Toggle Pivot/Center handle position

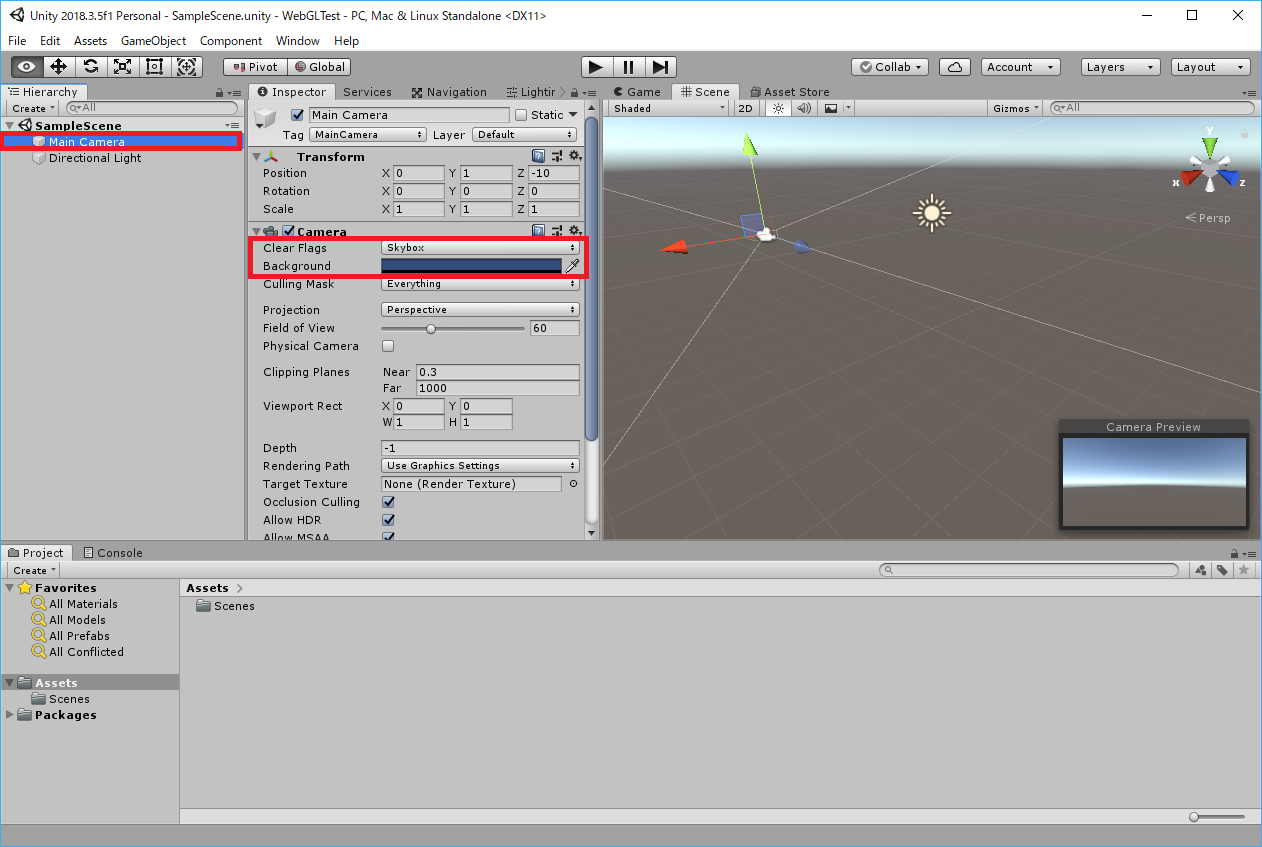255,67
